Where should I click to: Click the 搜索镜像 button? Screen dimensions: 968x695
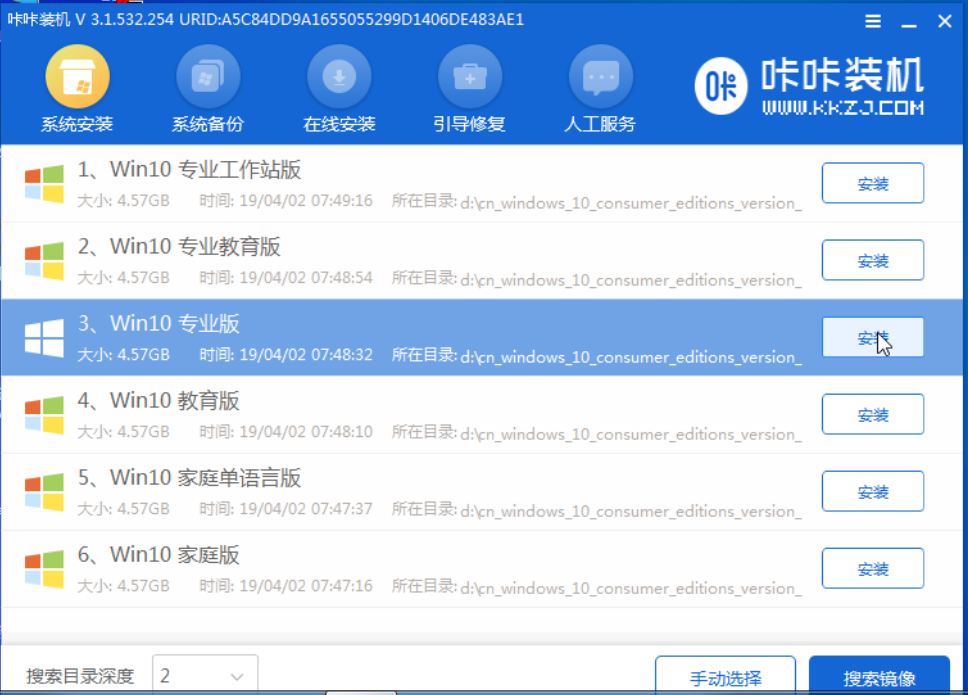[x=879, y=677]
